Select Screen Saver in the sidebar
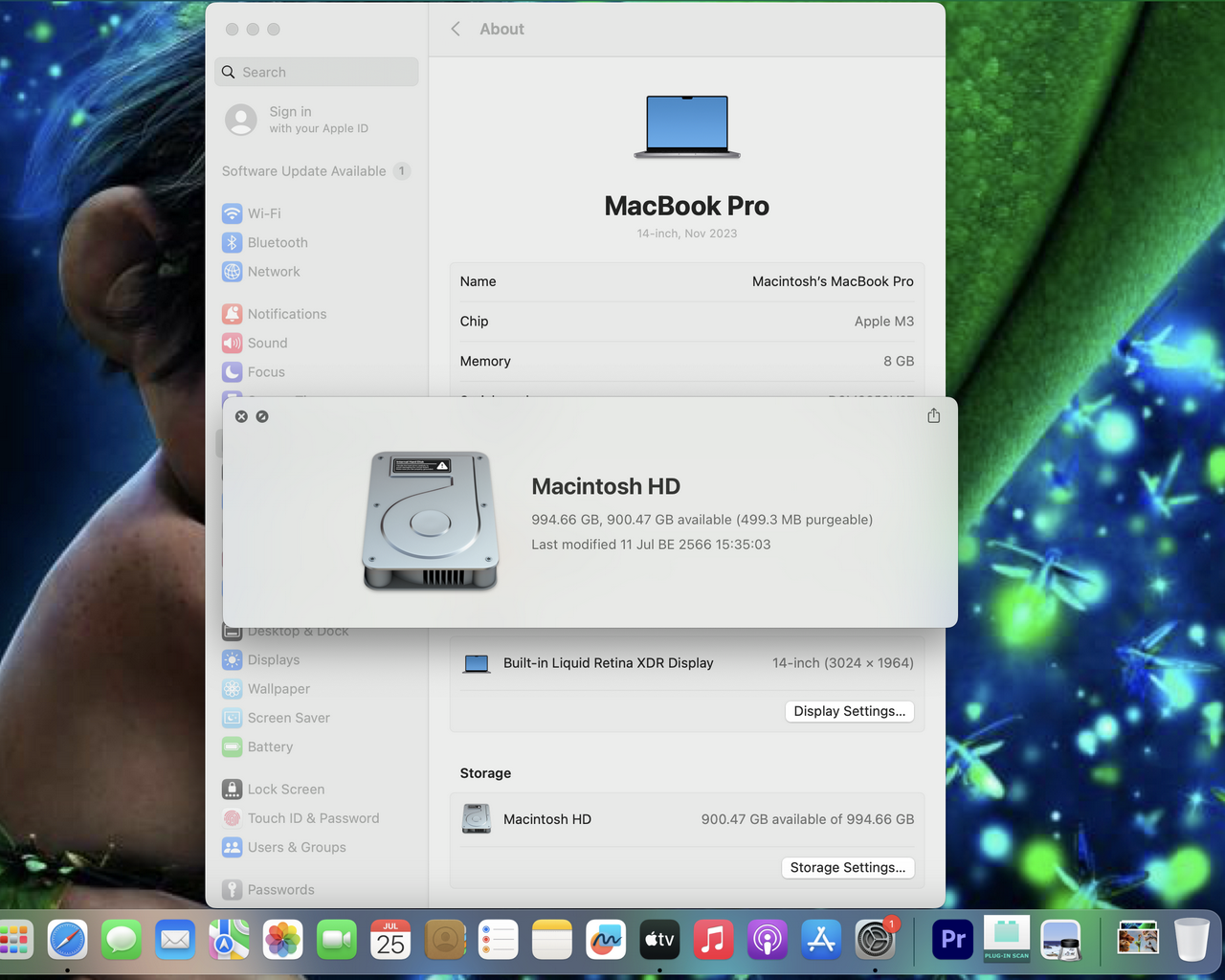The image size is (1225, 980). pos(276,718)
